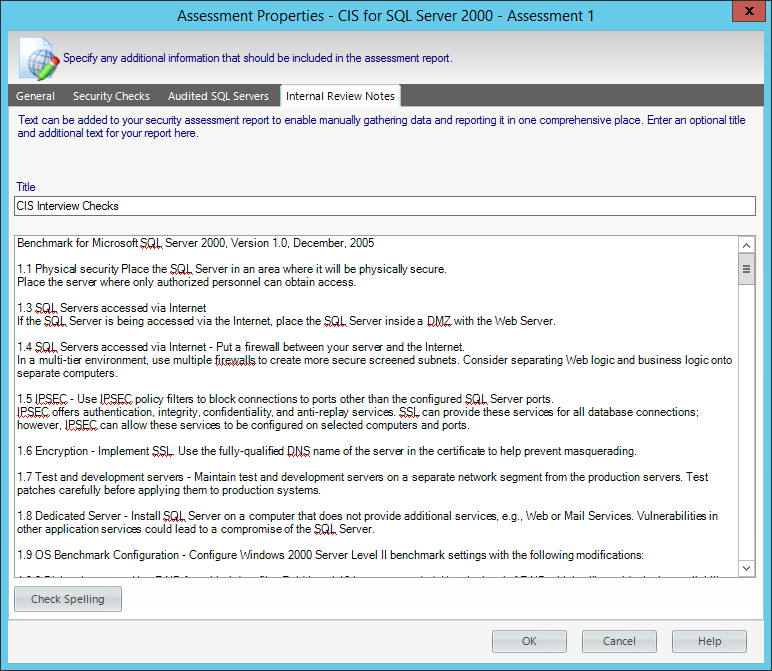Confirm with the OK button
The width and height of the screenshot is (772, 671).
click(529, 641)
